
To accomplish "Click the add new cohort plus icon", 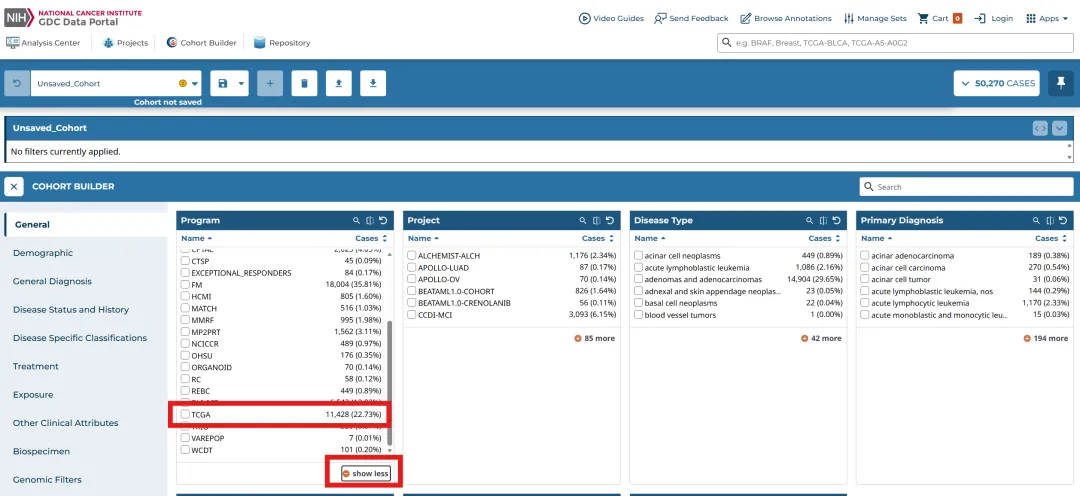I will click(x=270, y=83).
